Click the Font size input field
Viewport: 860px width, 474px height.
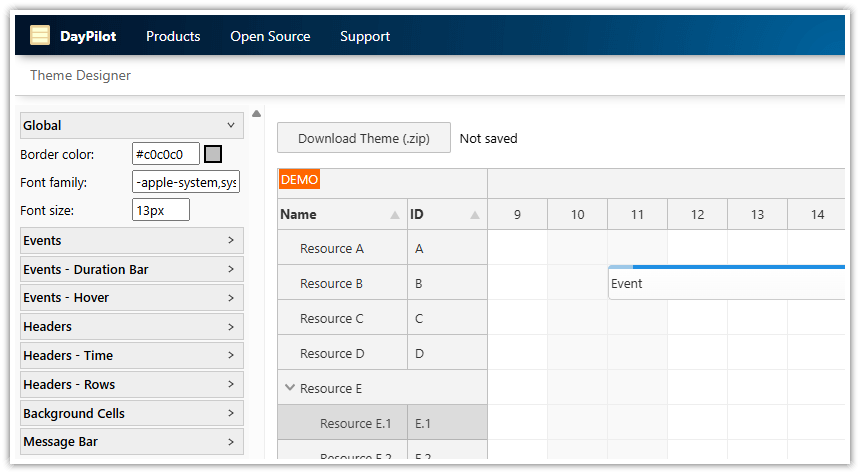click(160, 211)
